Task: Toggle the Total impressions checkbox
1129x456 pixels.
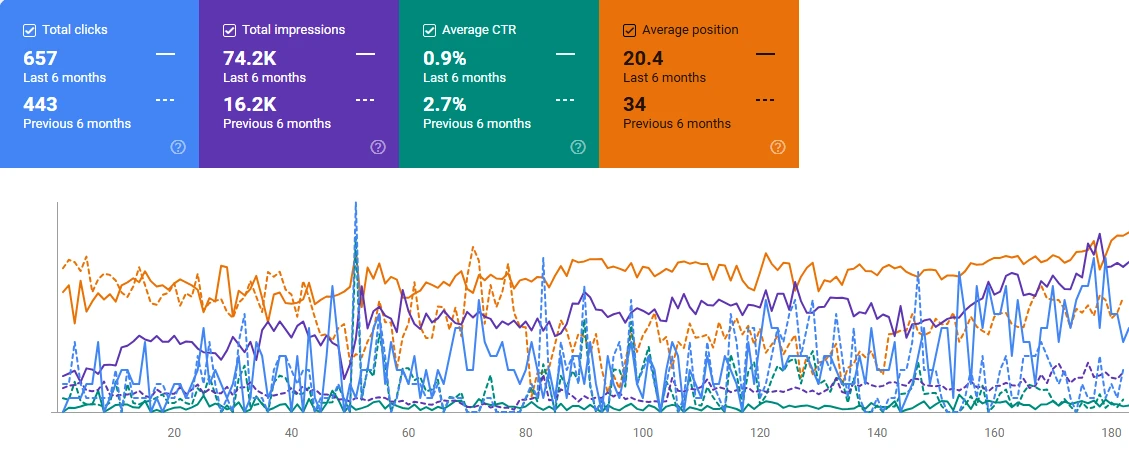Action: point(229,30)
